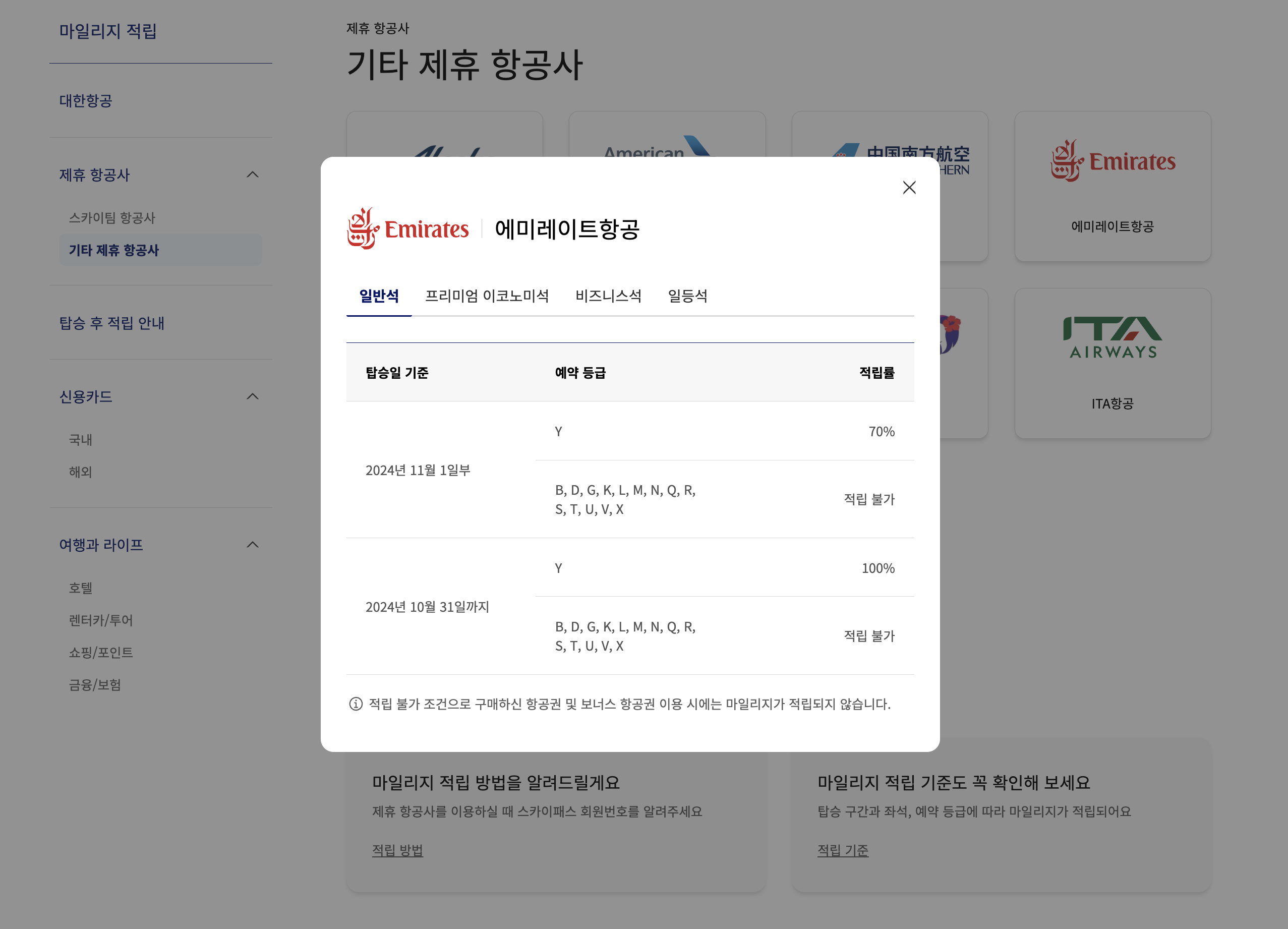1288x929 pixels.
Task: Open the 적립 방법 link
Action: pos(397,850)
